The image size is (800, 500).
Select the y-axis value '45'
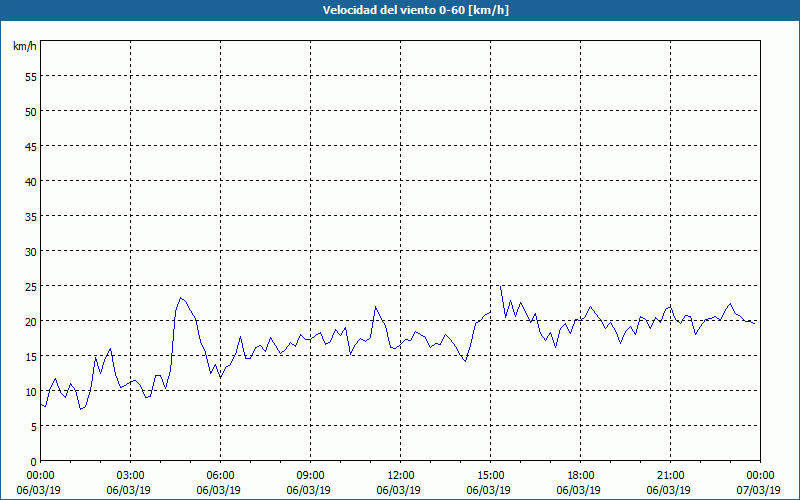(31, 146)
